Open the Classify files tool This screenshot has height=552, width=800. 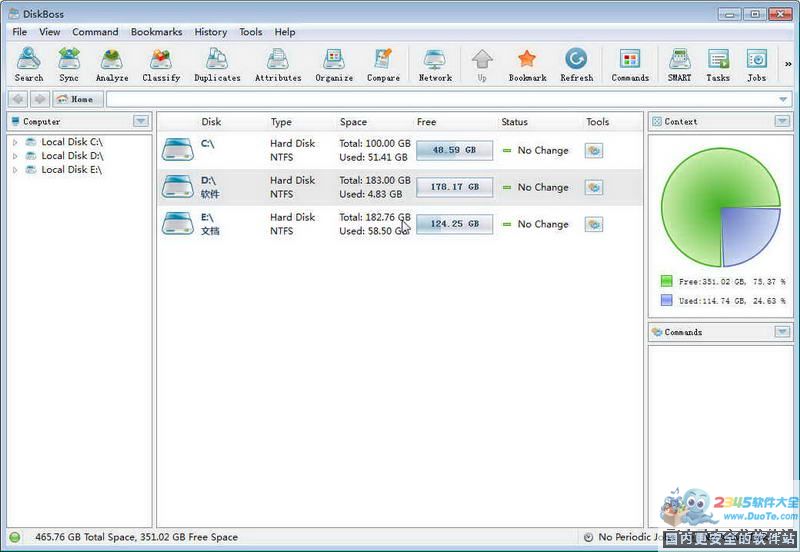pos(161,64)
